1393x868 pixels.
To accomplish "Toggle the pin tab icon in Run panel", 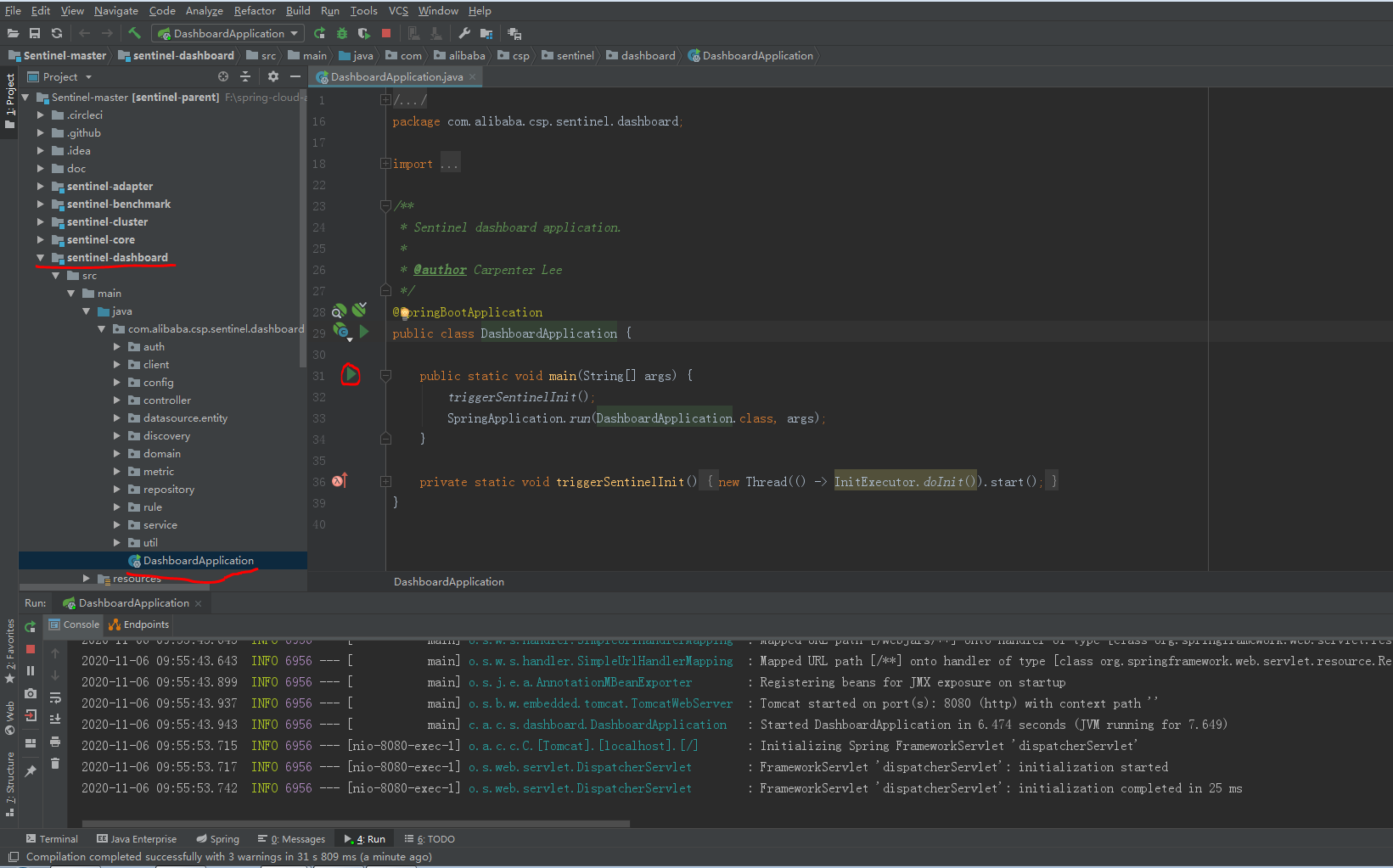I will click(31, 770).
